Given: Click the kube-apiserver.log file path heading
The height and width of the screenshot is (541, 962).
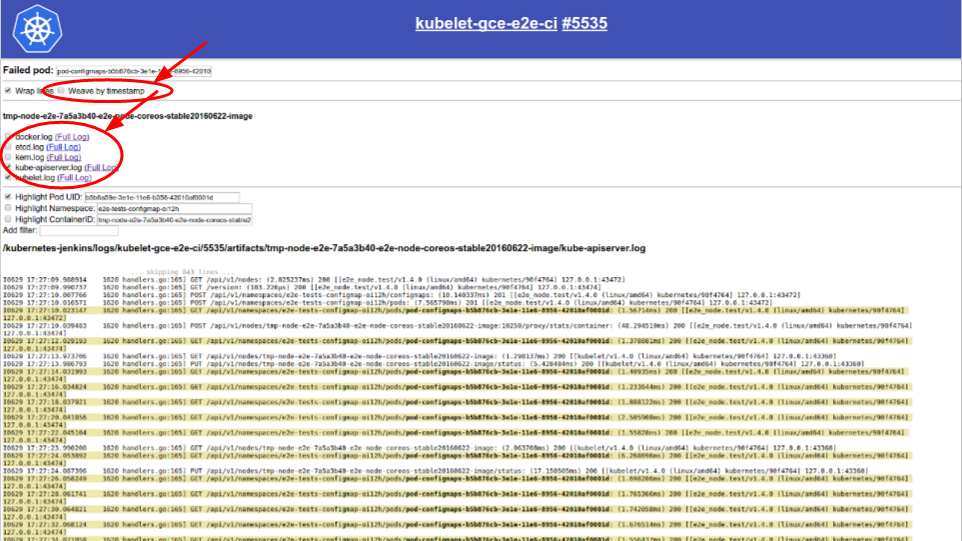Looking at the screenshot, I should click(x=324, y=248).
